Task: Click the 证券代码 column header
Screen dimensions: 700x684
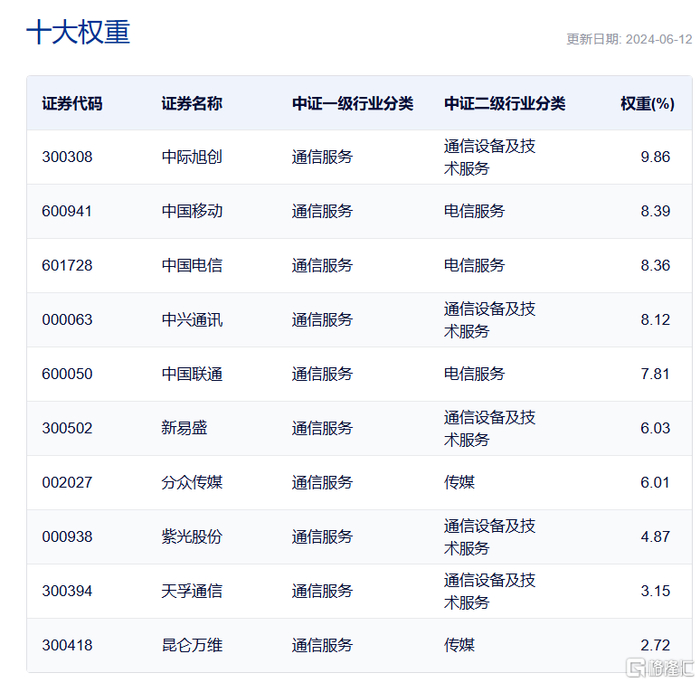Action: coord(72,104)
